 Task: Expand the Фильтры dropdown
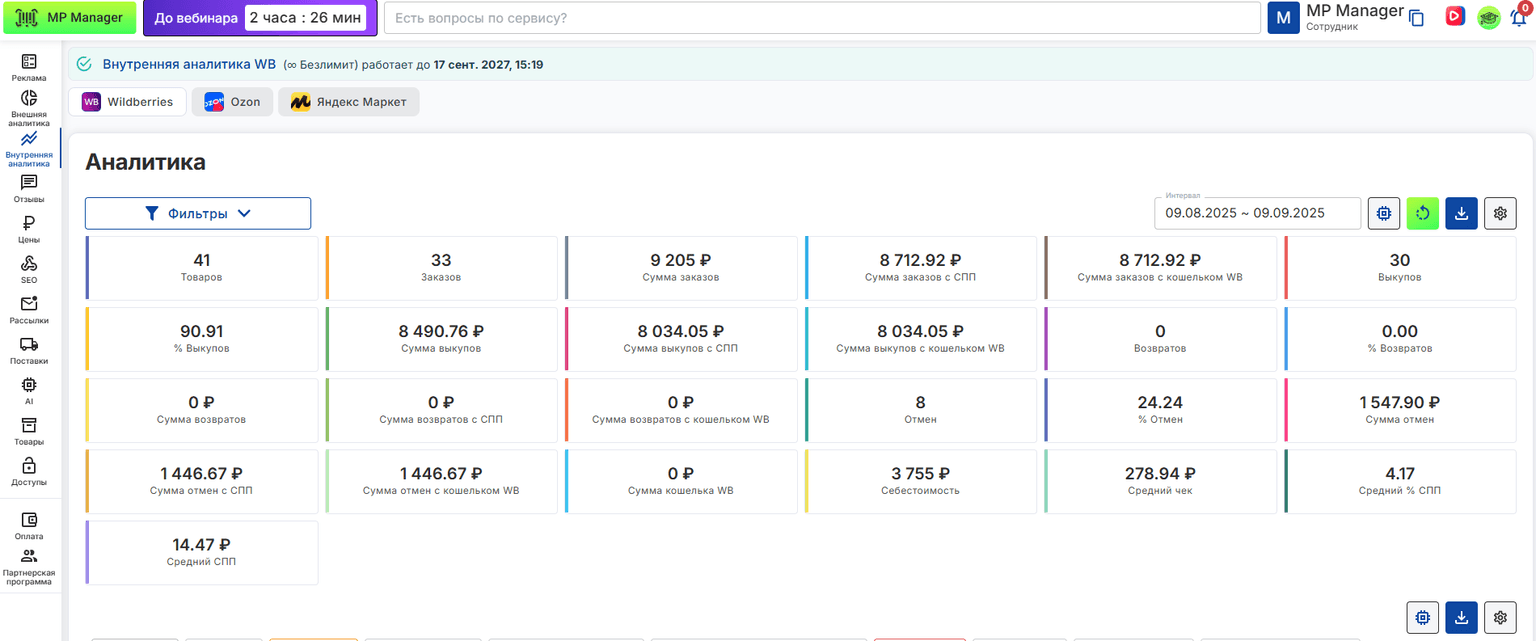(198, 213)
